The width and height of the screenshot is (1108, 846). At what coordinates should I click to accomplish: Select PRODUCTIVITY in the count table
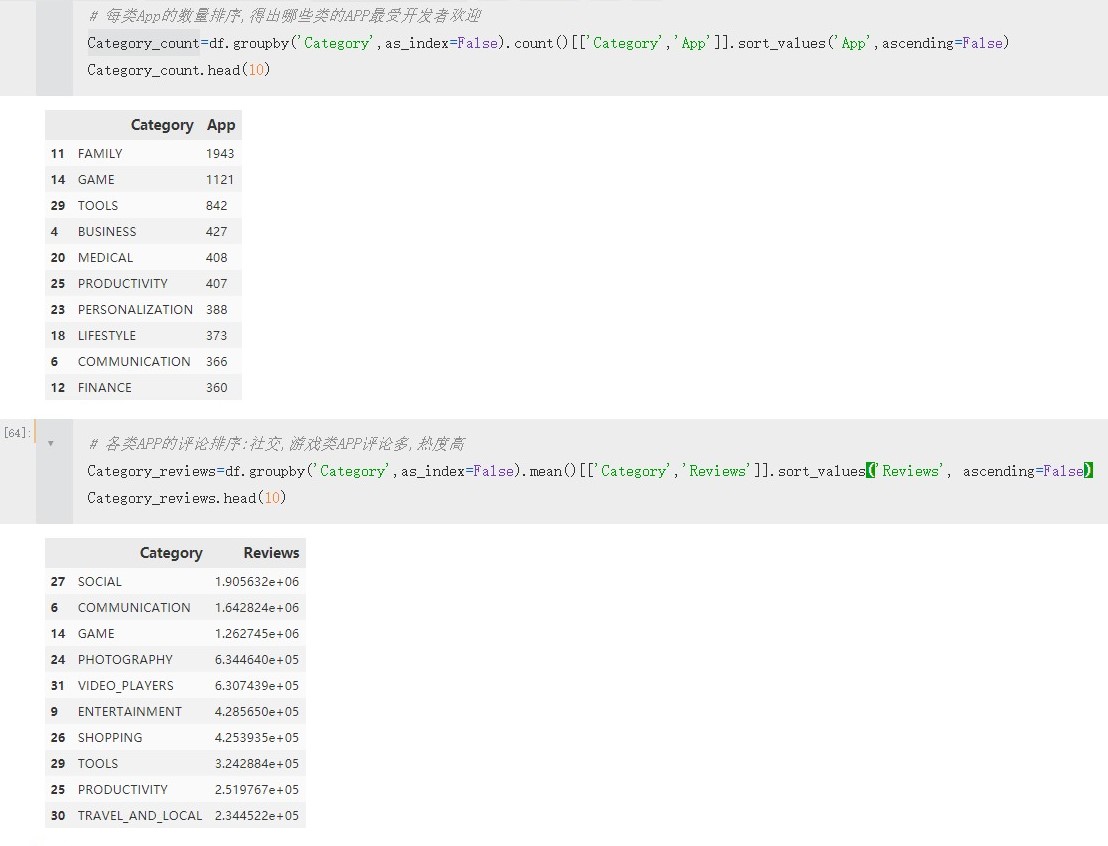pos(122,283)
